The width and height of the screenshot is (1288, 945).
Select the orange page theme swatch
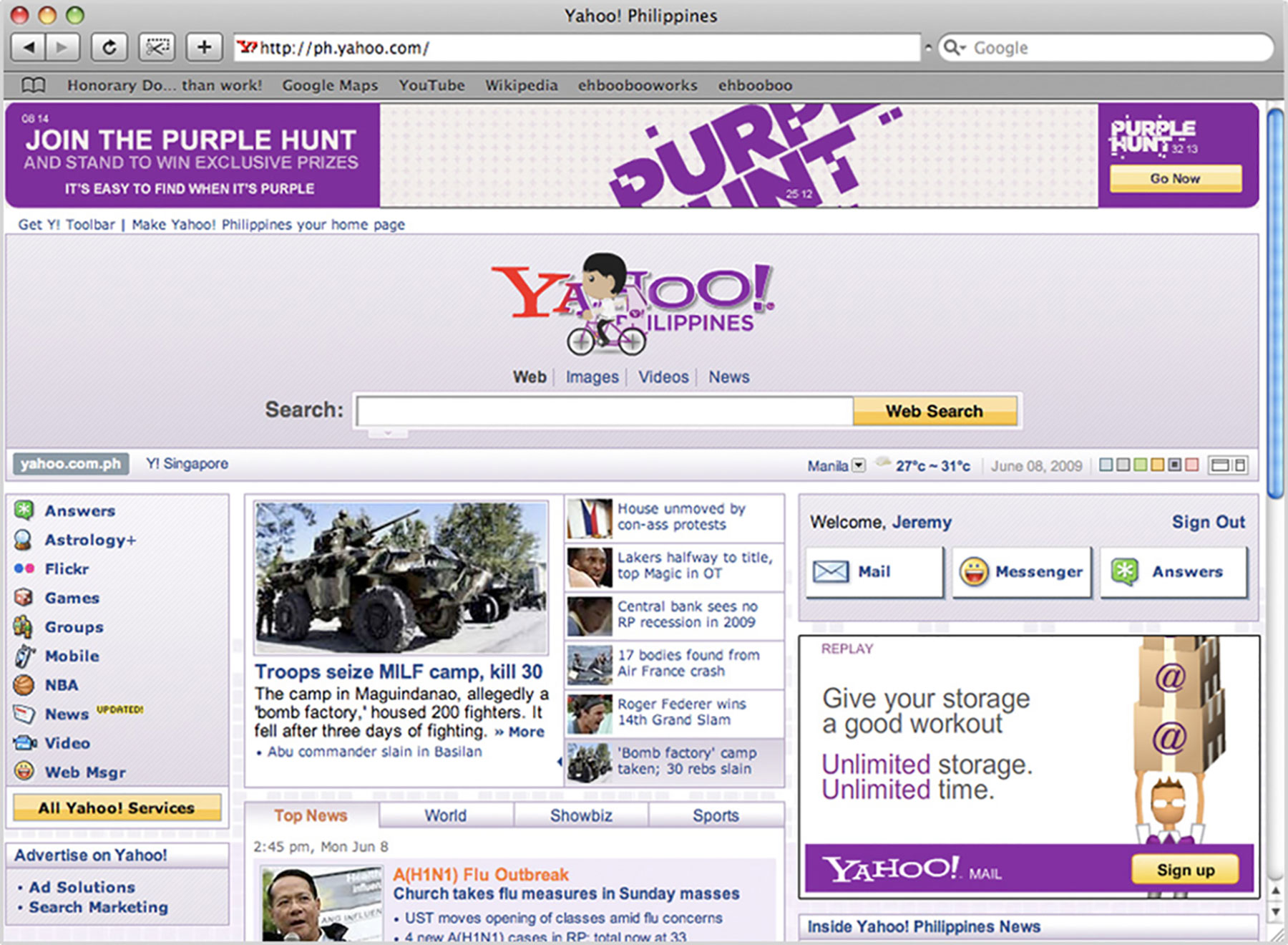click(x=1157, y=465)
